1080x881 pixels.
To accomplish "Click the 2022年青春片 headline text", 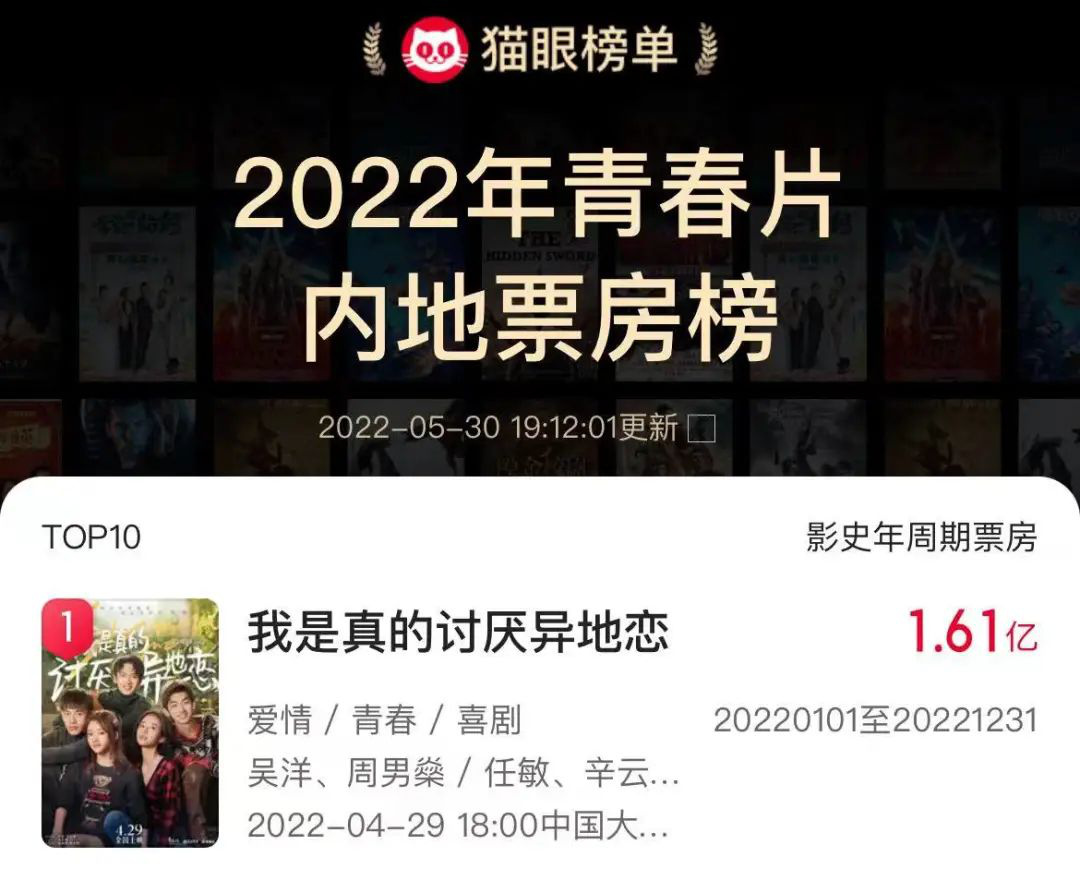I will (537, 194).
